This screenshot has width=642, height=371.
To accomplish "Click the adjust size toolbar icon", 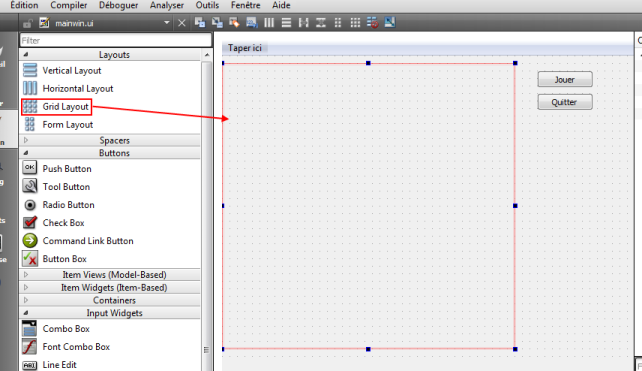I will tap(390, 23).
